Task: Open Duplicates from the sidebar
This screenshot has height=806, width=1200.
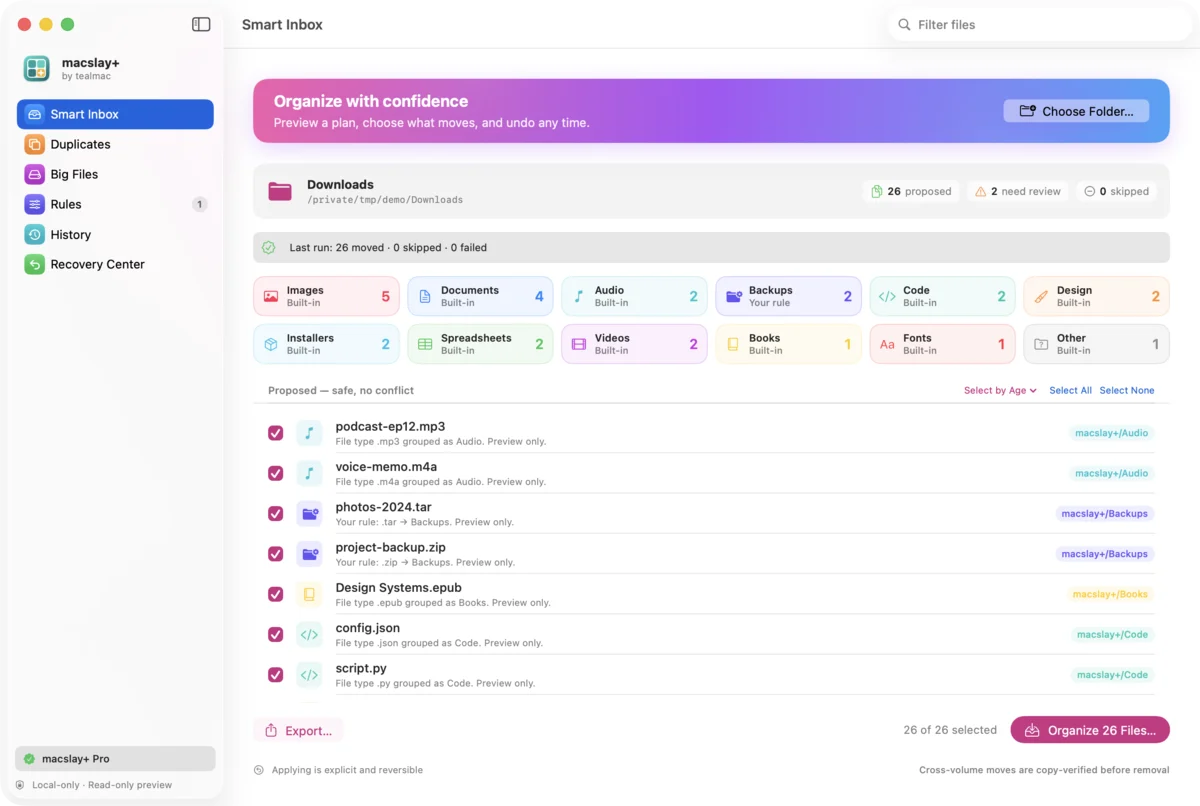Action: click(115, 144)
